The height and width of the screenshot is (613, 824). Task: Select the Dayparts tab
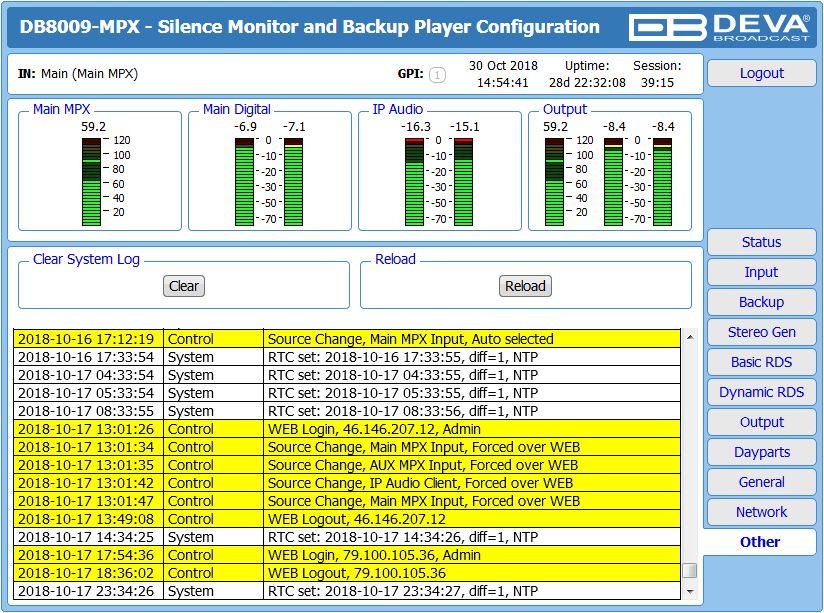761,452
